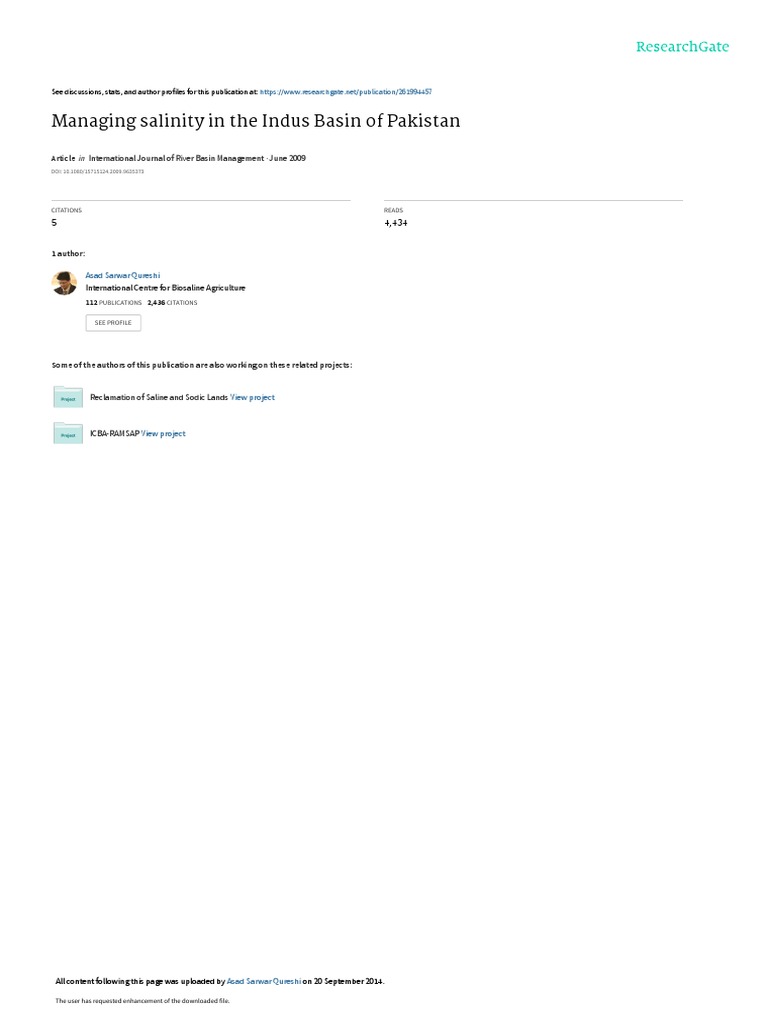Click the citations value 5
This screenshot has width=768, height=1024.
tap(54, 223)
